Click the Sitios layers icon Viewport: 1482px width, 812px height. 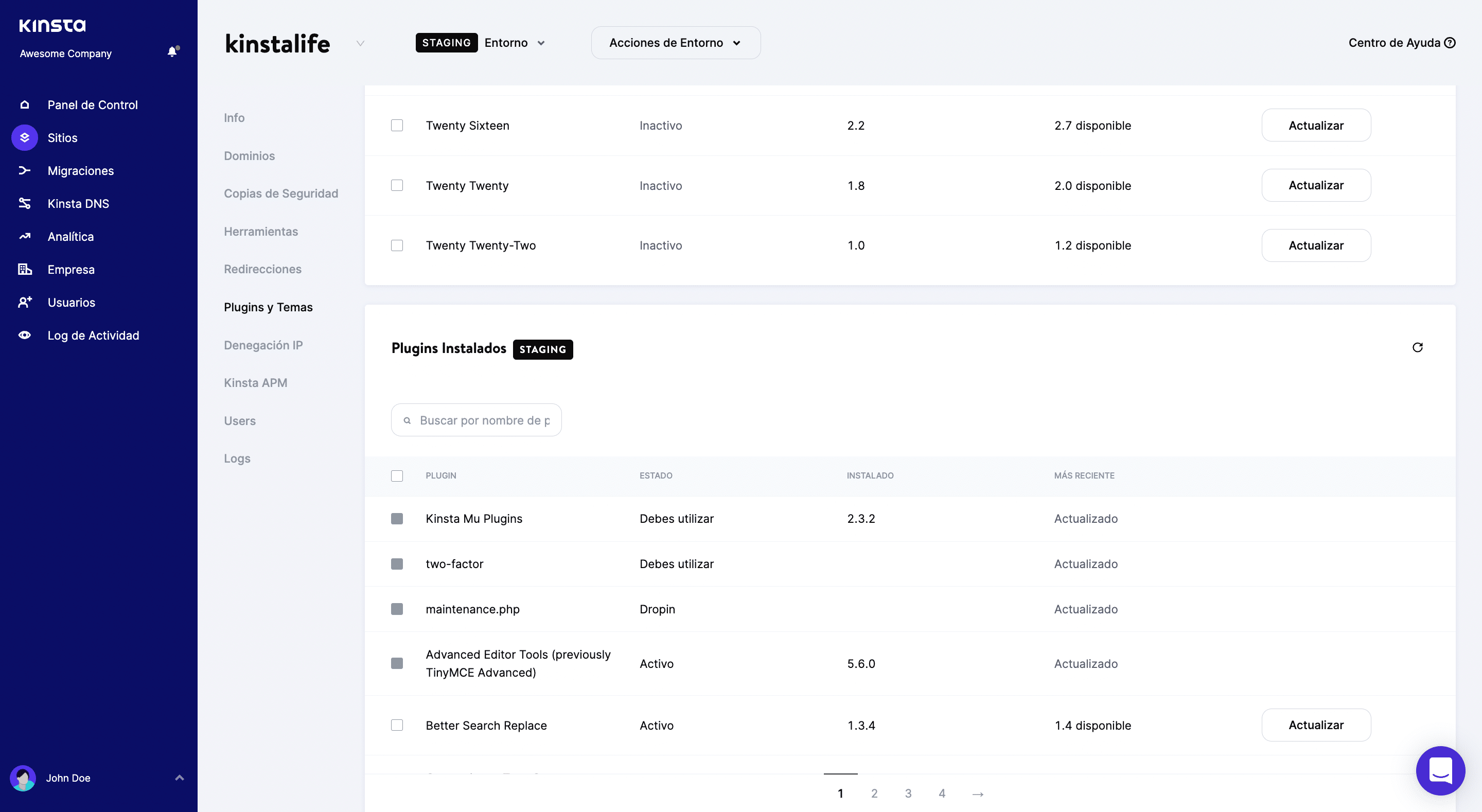pyautogui.click(x=25, y=137)
